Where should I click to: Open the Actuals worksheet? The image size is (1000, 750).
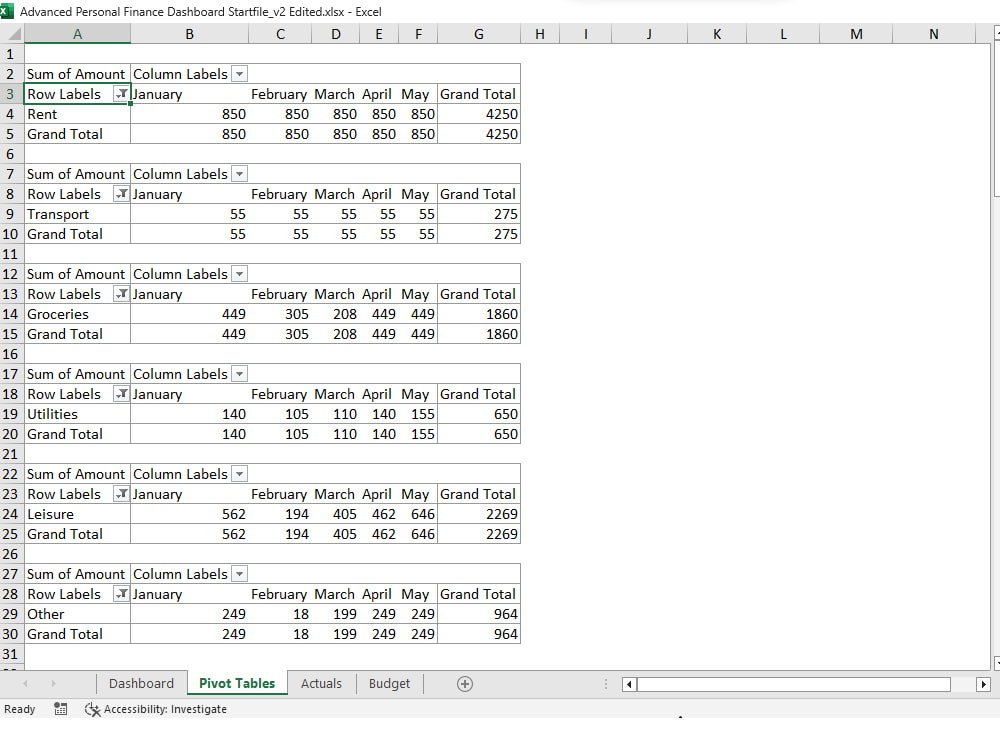[x=321, y=683]
